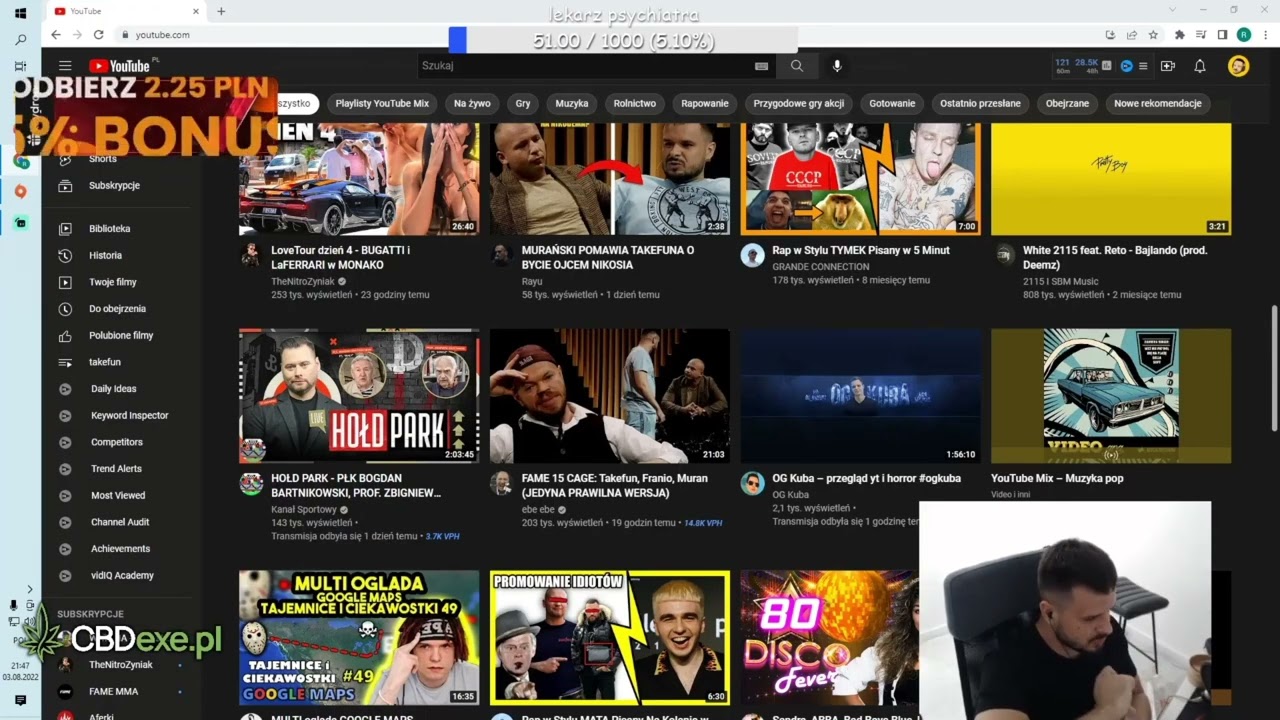
Task: Open the vidIQ stats bar chart icon
Action: 1107,66
